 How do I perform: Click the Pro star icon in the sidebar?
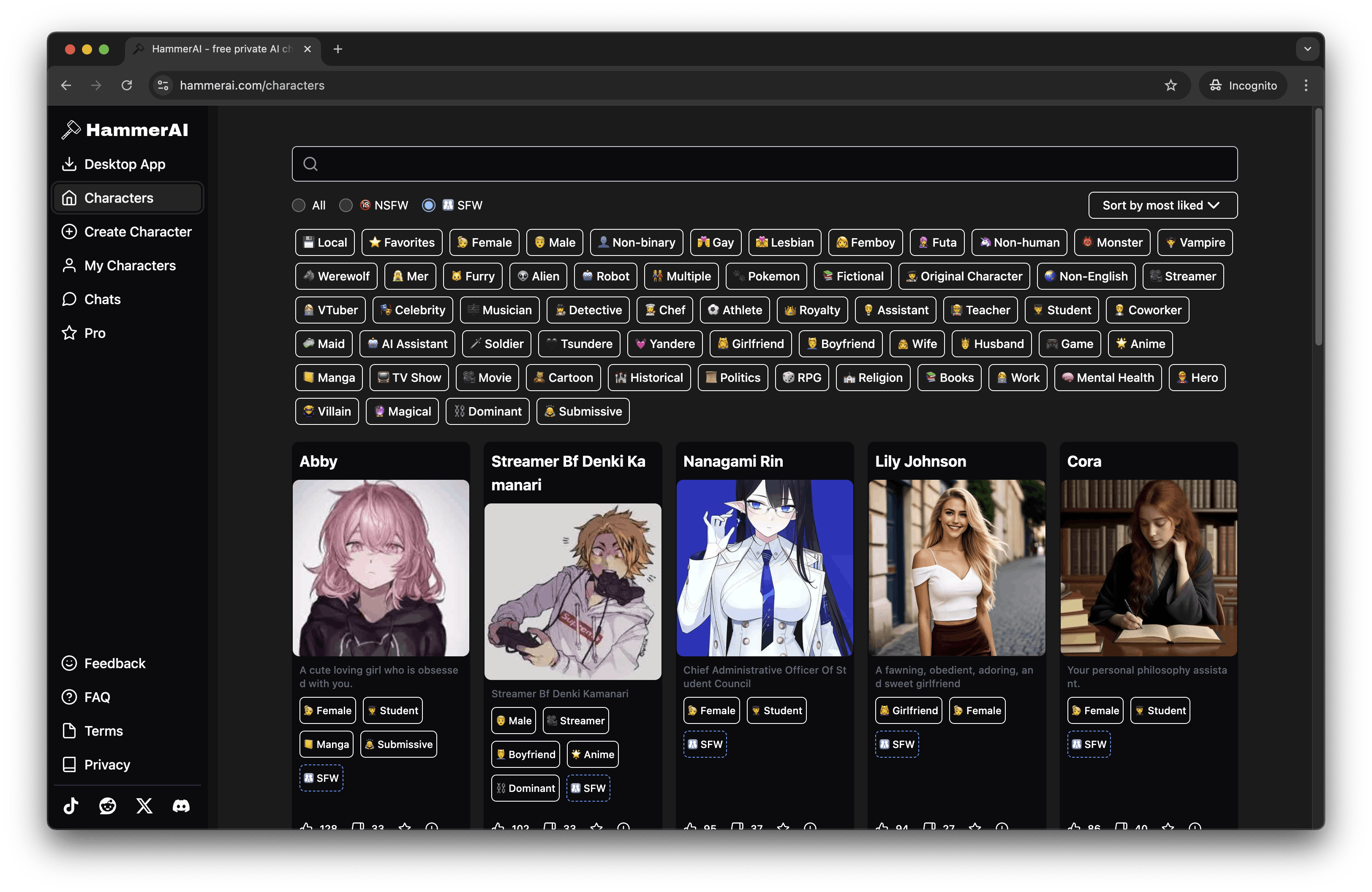pos(69,332)
